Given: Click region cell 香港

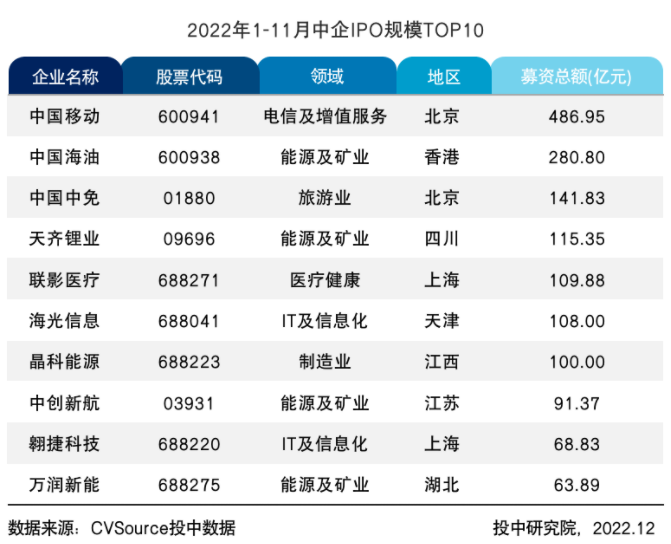Looking at the screenshot, I should (442, 157).
